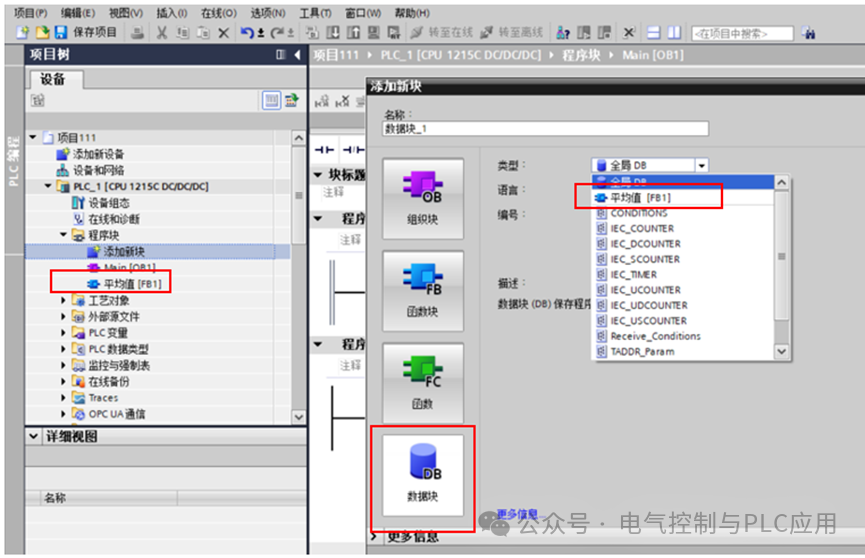Click the Redo arrow icon
The image size is (865, 558).
pyautogui.click(x=277, y=33)
